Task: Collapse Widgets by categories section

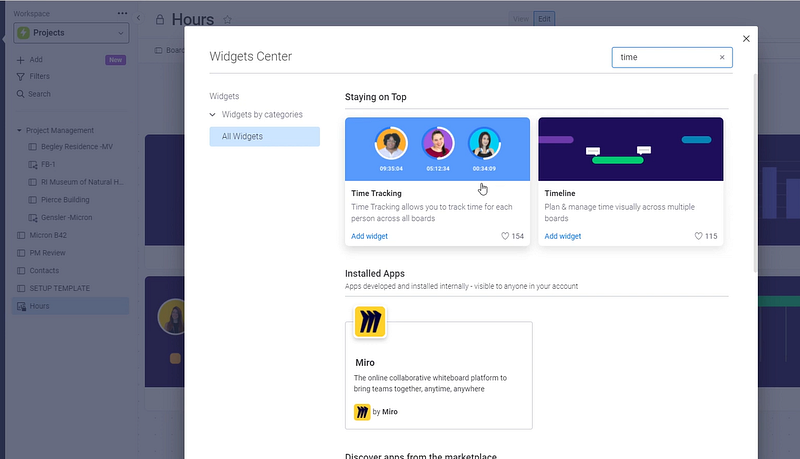Action: pos(212,115)
